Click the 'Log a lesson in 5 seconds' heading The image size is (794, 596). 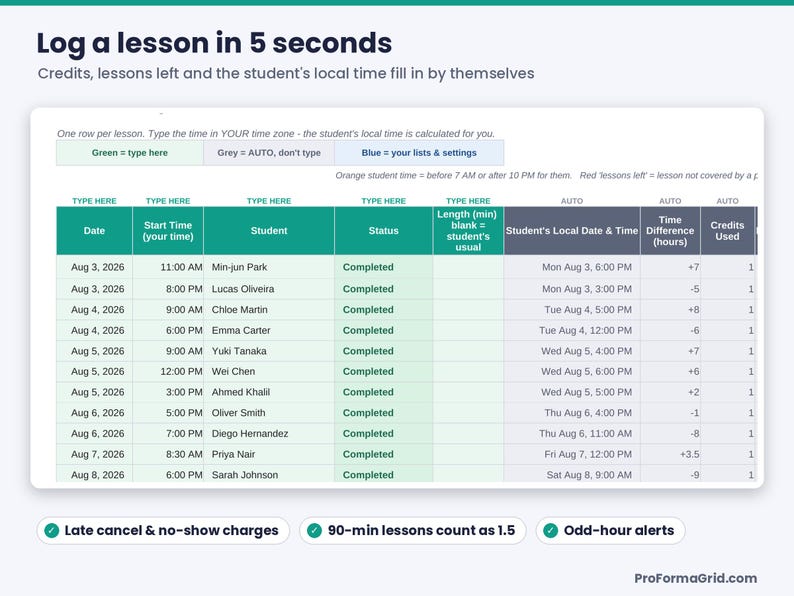coord(214,43)
